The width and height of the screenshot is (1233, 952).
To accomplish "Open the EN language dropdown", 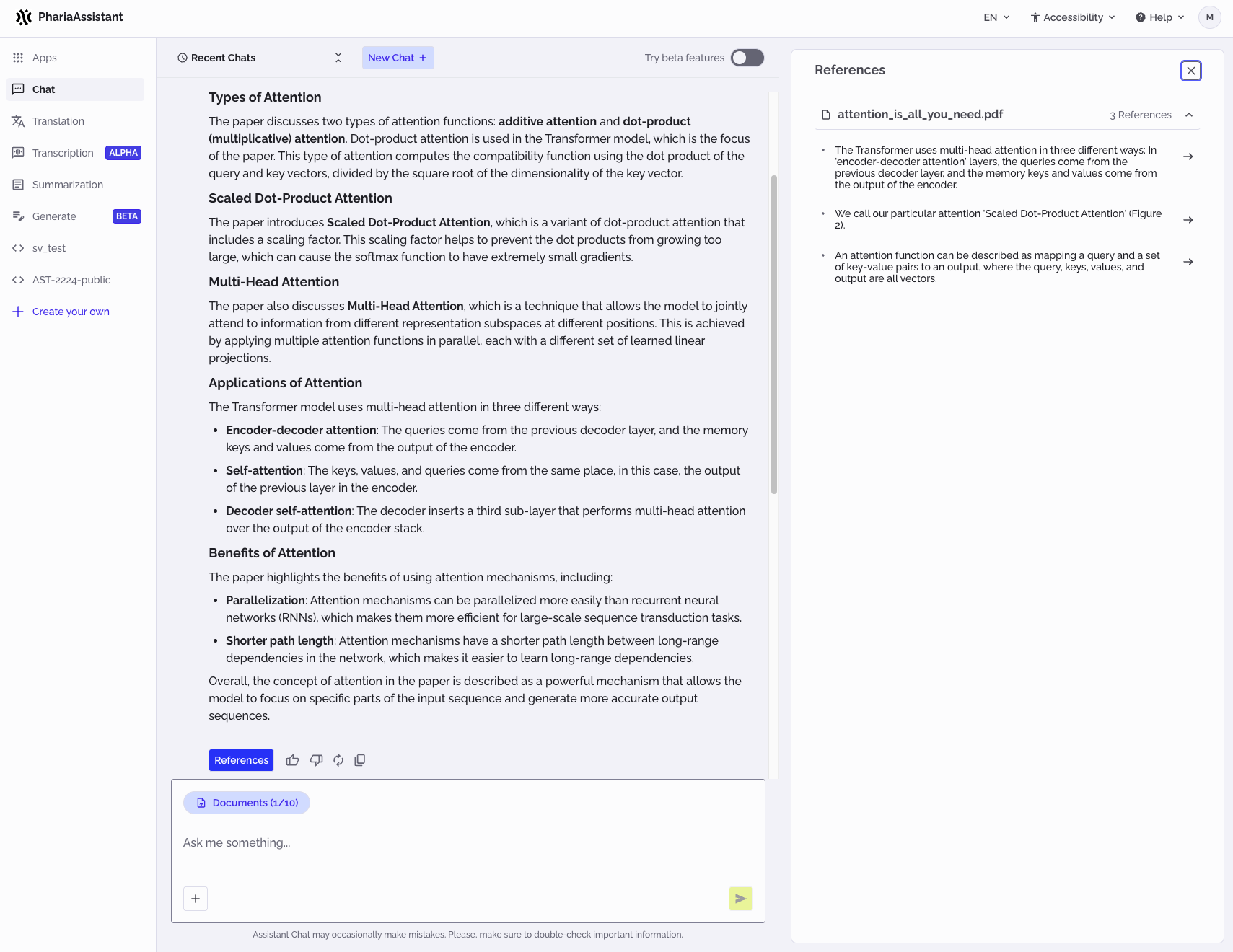I will pos(996,17).
